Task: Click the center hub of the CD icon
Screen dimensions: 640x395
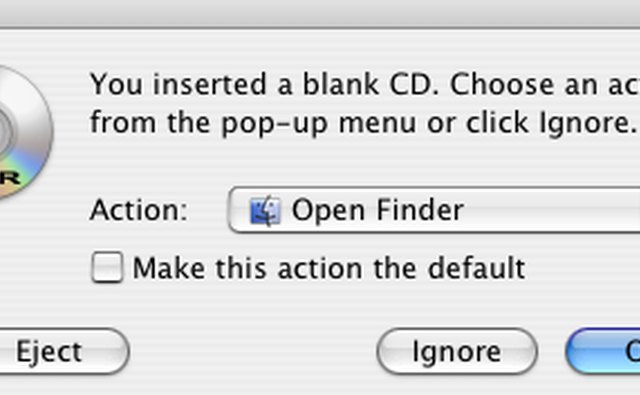Action: point(5,131)
